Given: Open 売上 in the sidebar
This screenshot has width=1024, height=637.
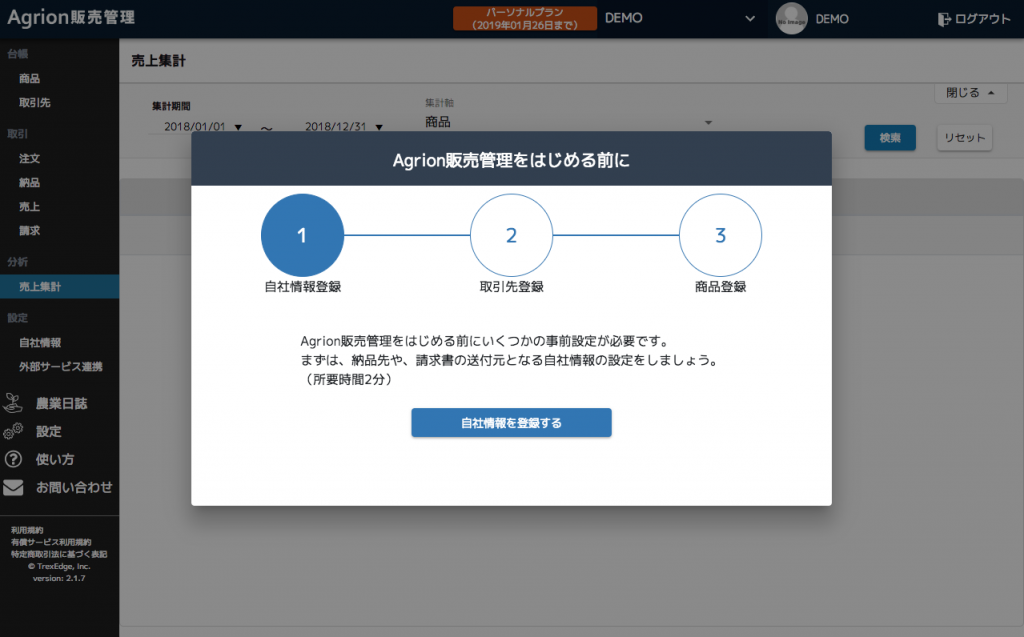Looking at the screenshot, I should point(29,206).
